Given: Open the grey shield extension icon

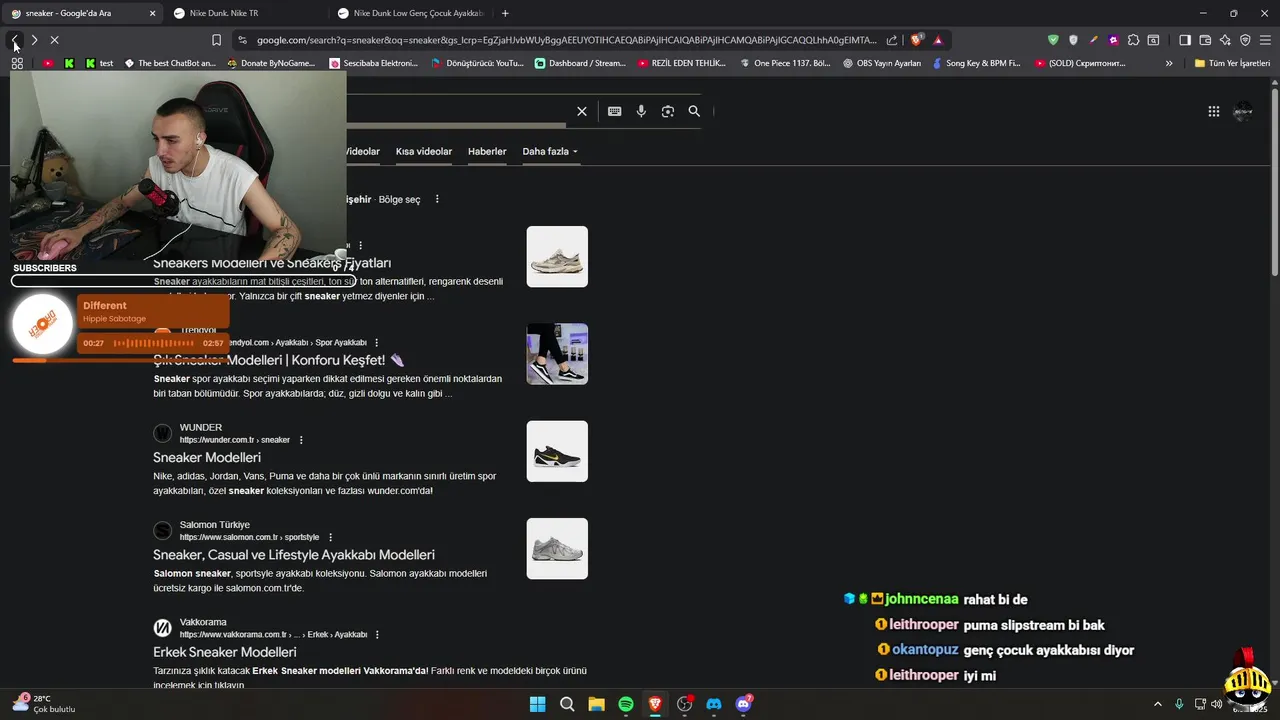Looking at the screenshot, I should [x=1073, y=40].
